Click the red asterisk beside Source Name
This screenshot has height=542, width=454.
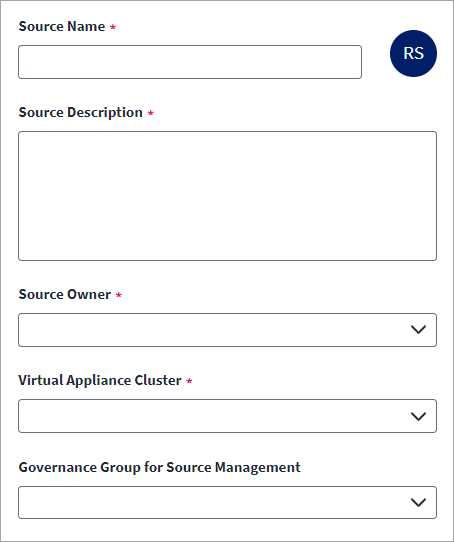(113, 27)
